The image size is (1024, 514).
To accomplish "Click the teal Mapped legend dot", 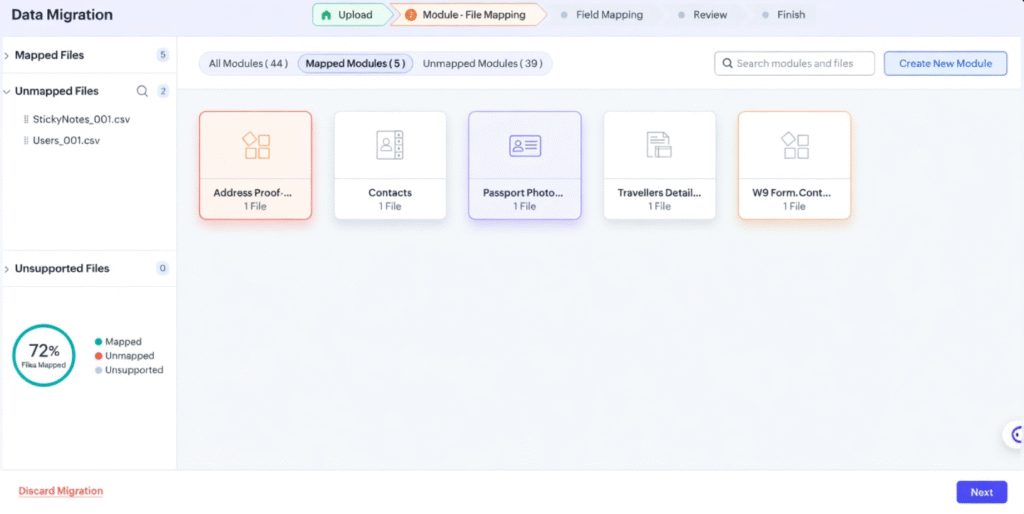I will tap(99, 342).
